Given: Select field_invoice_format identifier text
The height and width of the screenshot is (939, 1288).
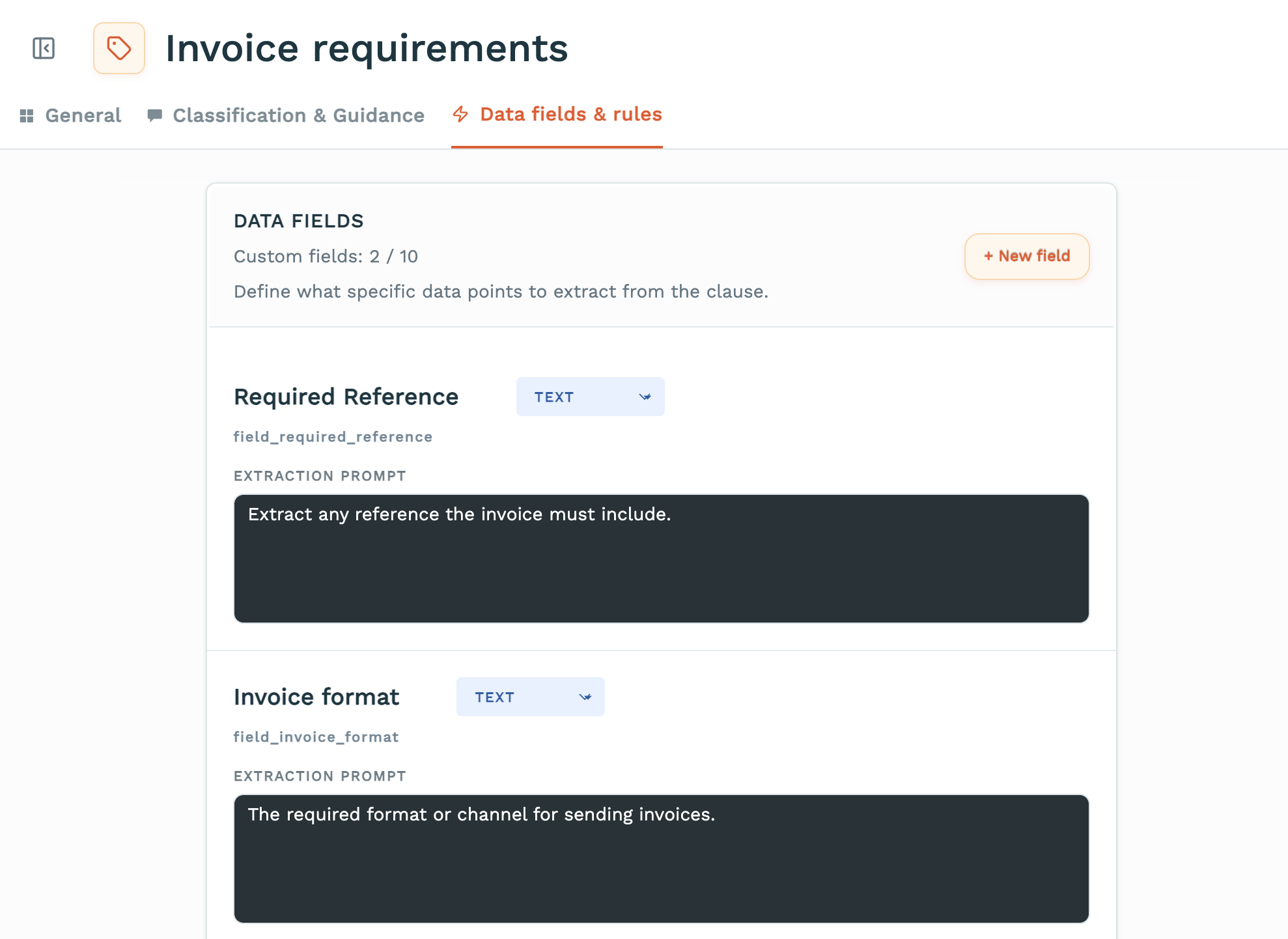Looking at the screenshot, I should [316, 737].
